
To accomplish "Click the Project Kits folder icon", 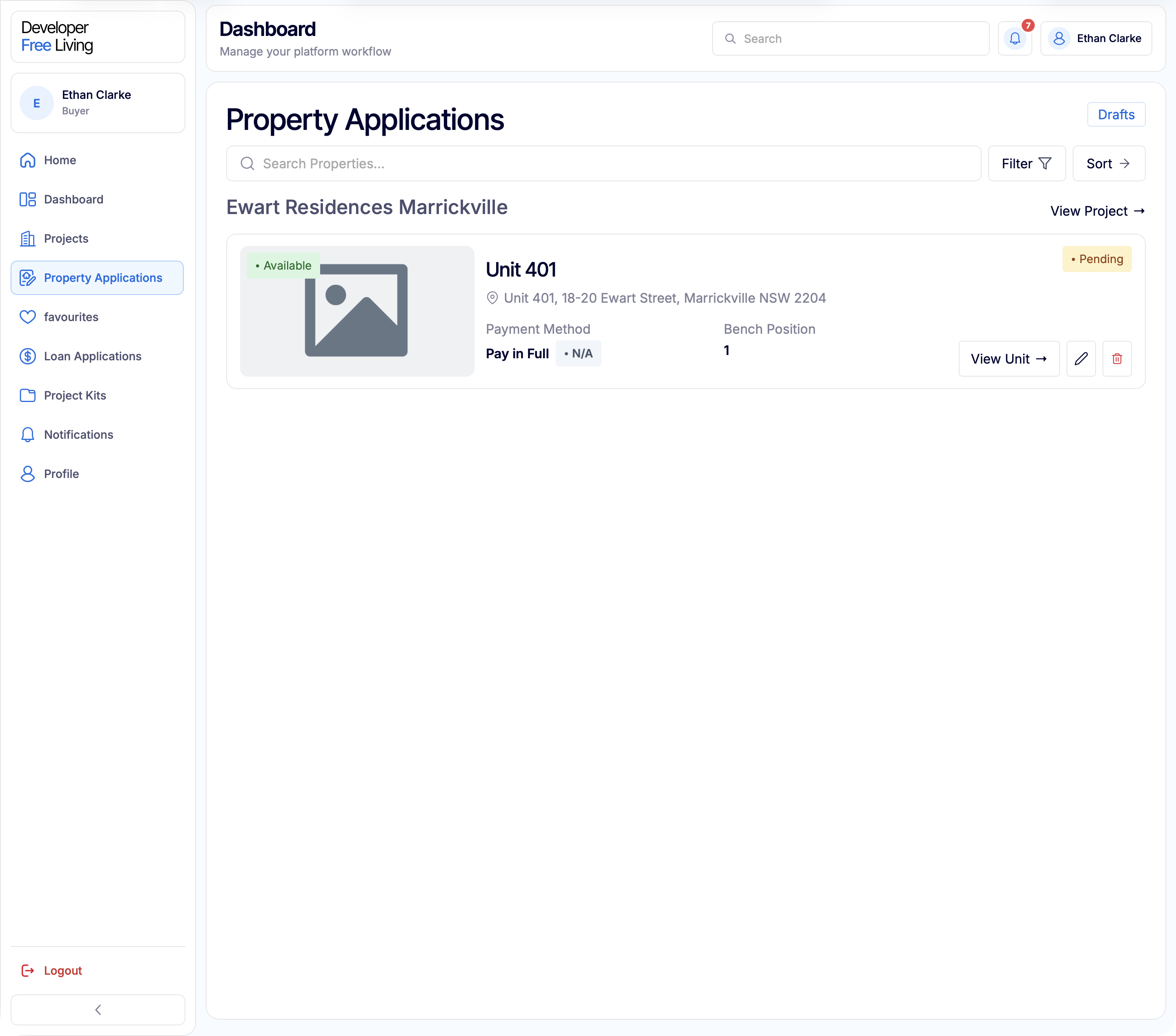I will click(28, 395).
